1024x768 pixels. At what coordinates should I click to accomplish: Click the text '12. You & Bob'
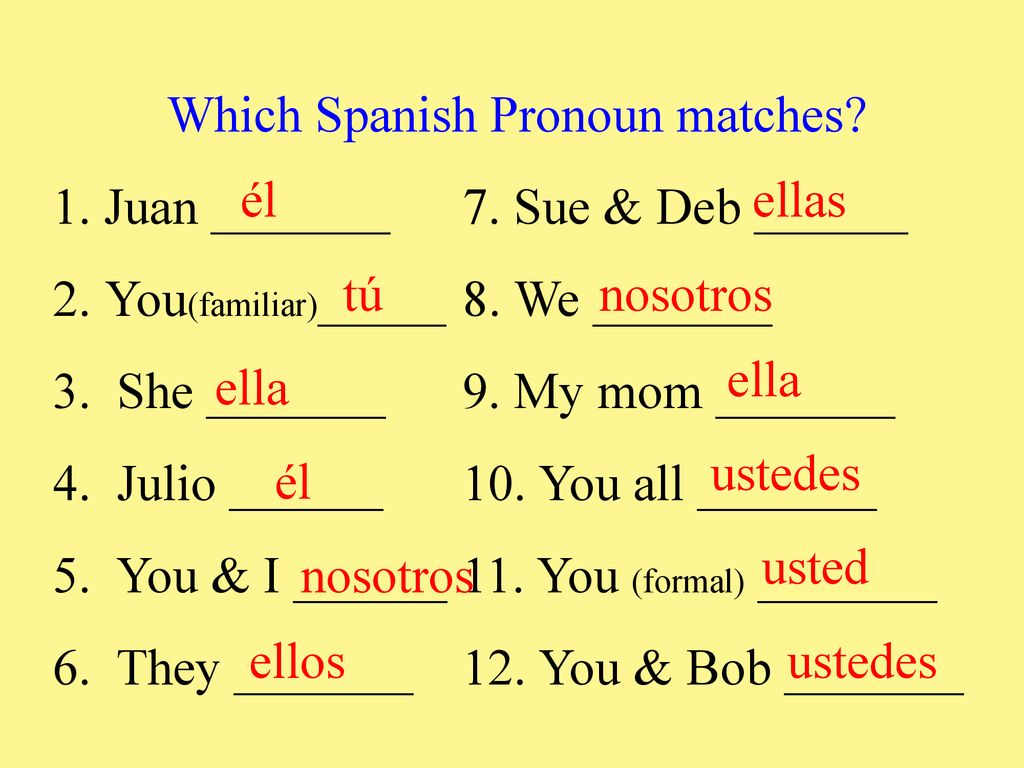coord(618,667)
